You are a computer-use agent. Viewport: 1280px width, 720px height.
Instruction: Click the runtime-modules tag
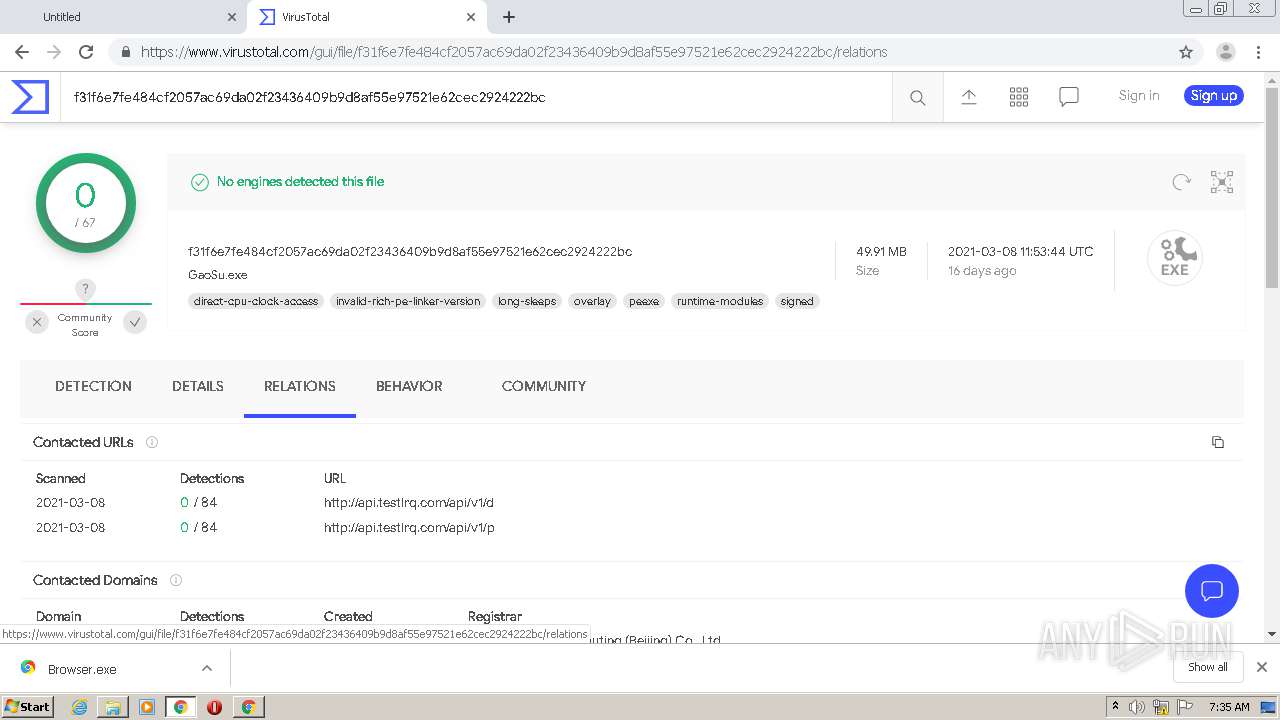pyautogui.click(x=720, y=301)
